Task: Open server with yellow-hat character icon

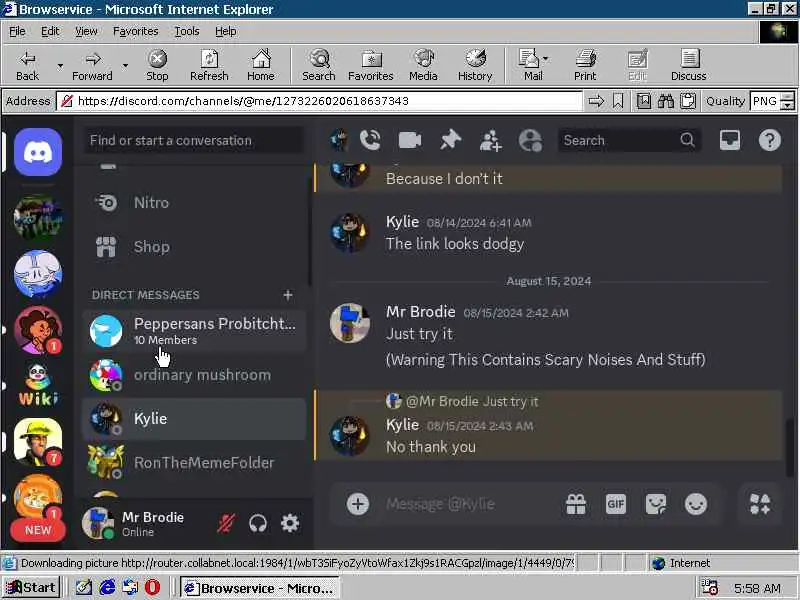Action: [x=38, y=442]
